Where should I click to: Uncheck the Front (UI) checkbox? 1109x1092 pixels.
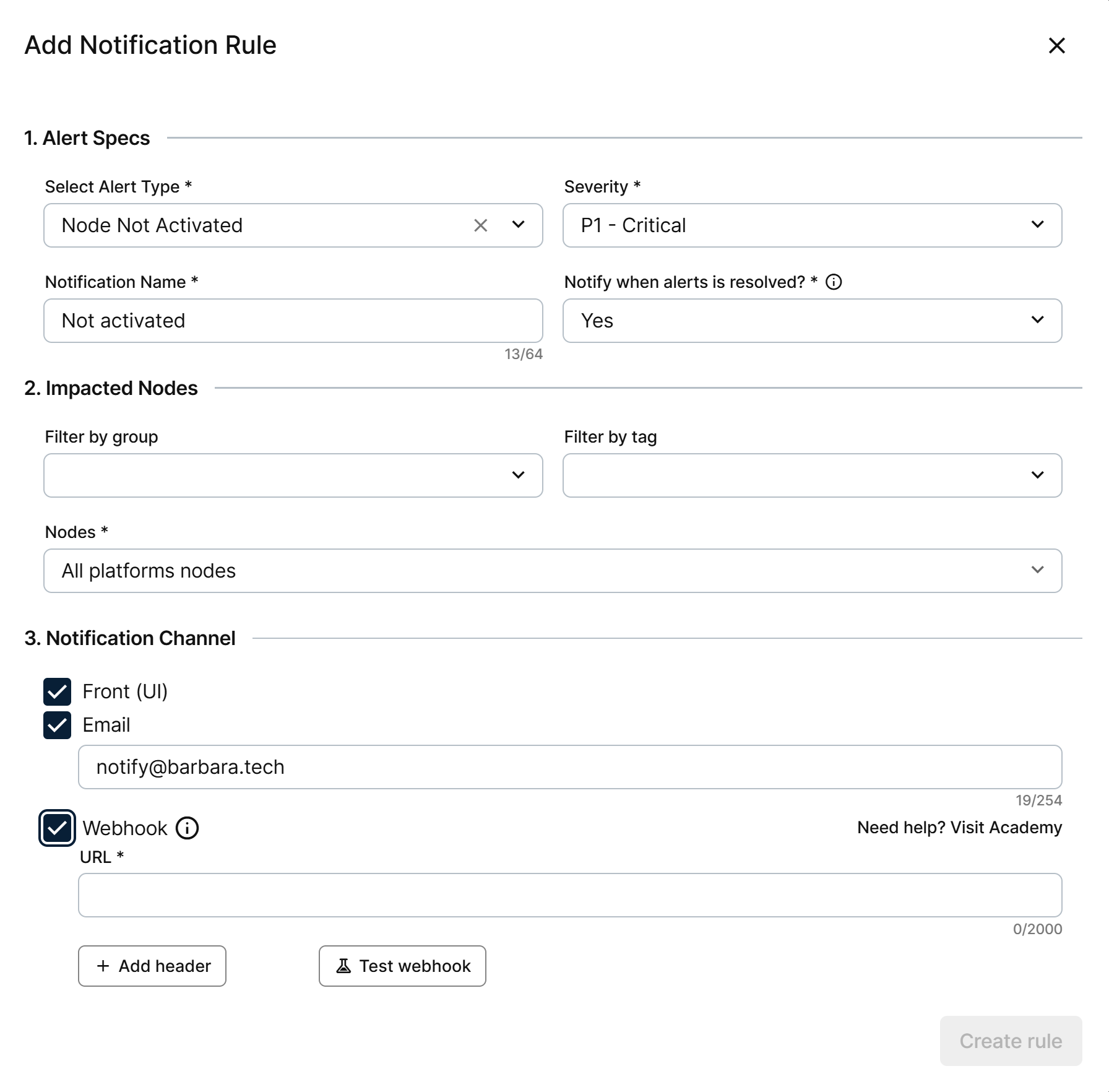pos(57,691)
